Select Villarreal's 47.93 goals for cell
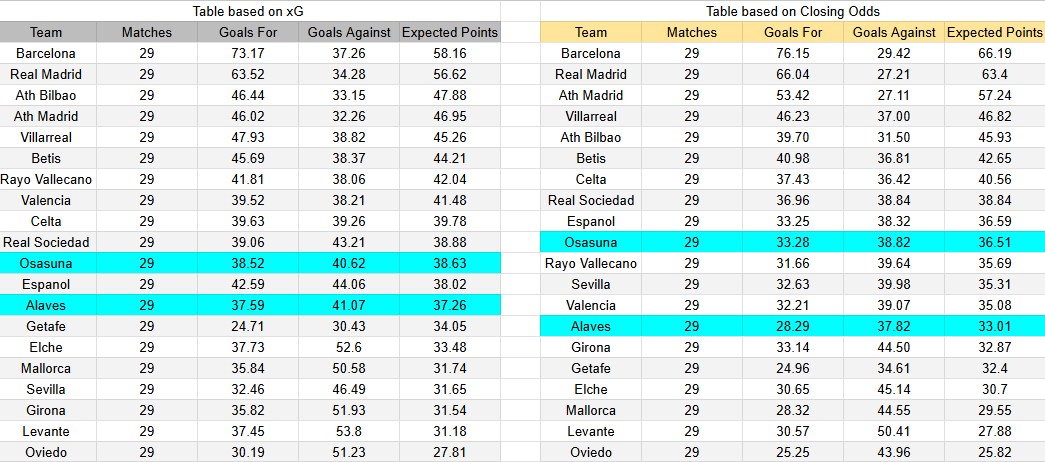The width and height of the screenshot is (1045, 462). (x=248, y=137)
